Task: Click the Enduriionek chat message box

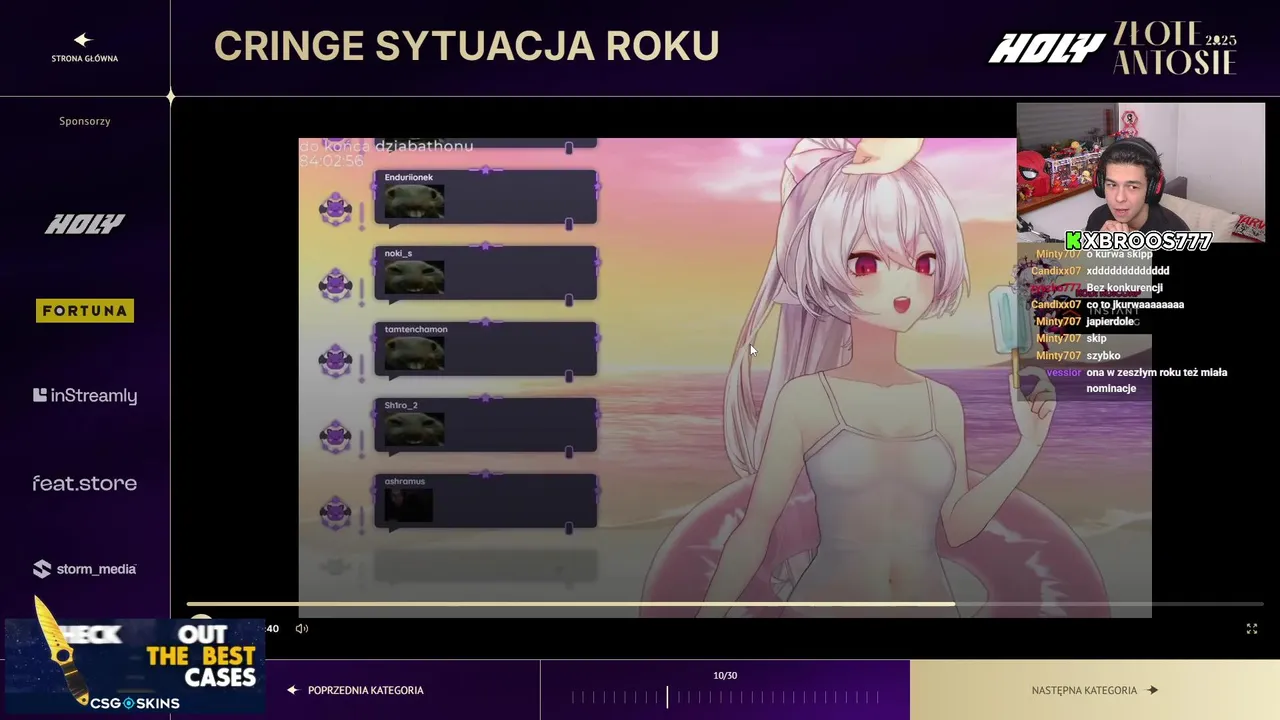Action: (x=486, y=197)
